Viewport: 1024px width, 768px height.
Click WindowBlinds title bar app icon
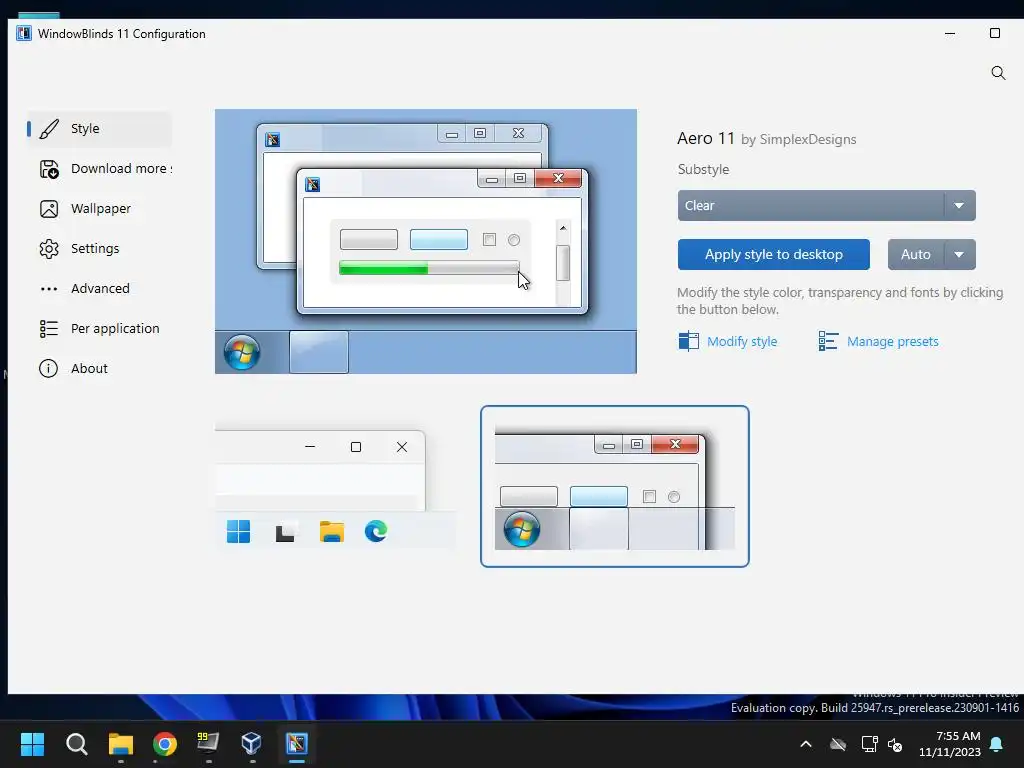click(x=24, y=33)
